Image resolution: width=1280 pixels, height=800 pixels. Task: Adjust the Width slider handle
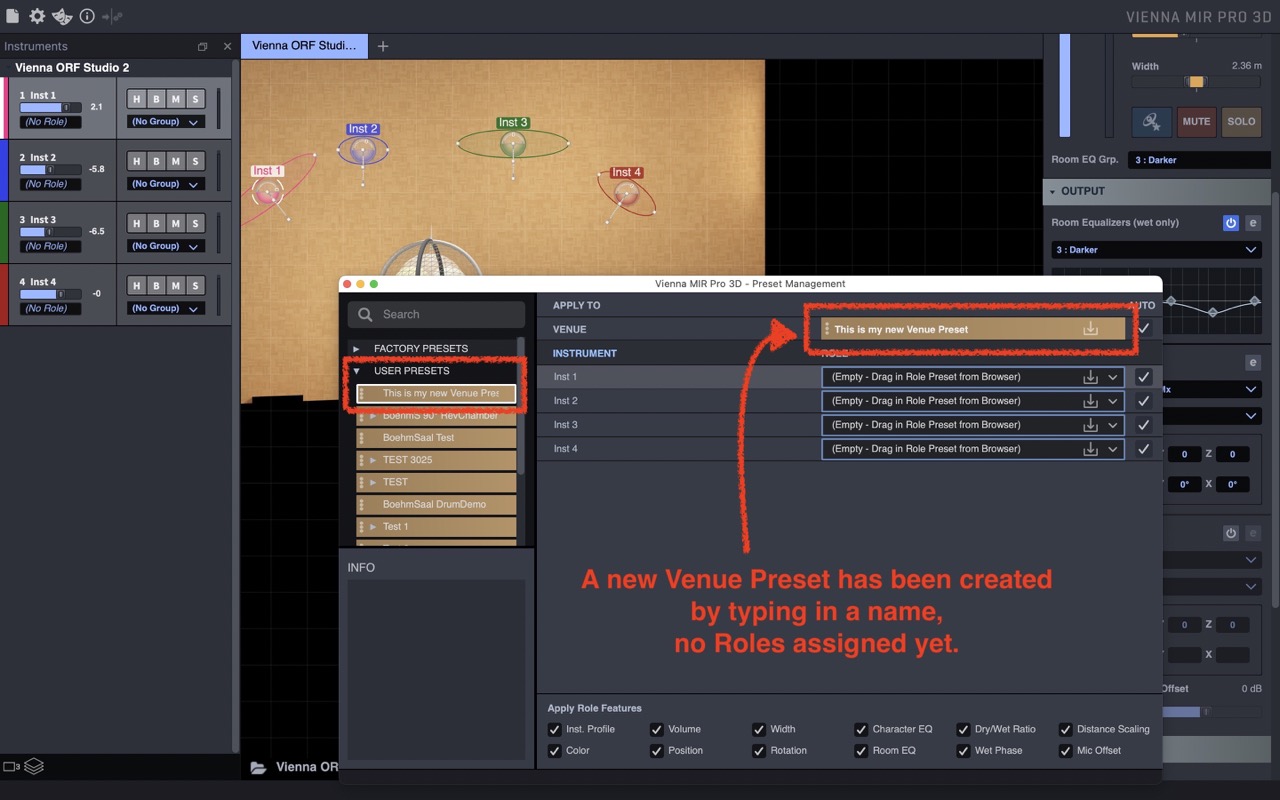1195,82
